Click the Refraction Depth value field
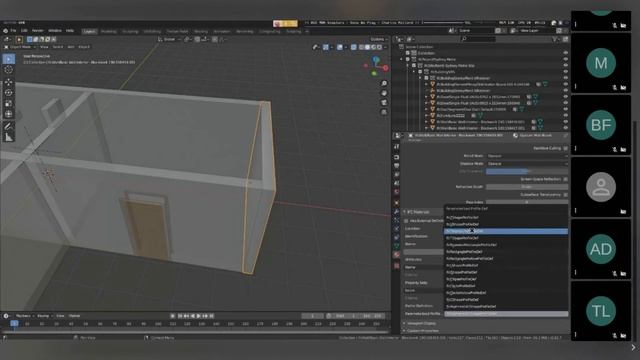 pos(527,187)
